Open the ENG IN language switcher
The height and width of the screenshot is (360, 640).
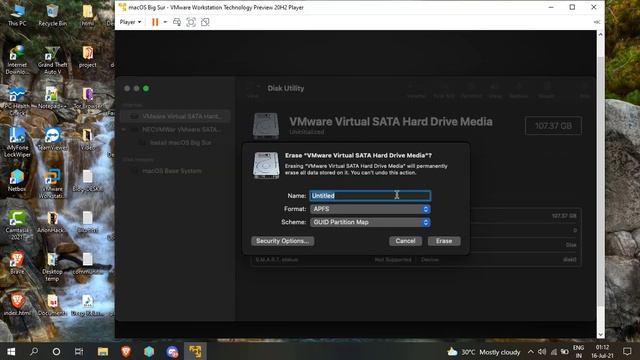578,351
